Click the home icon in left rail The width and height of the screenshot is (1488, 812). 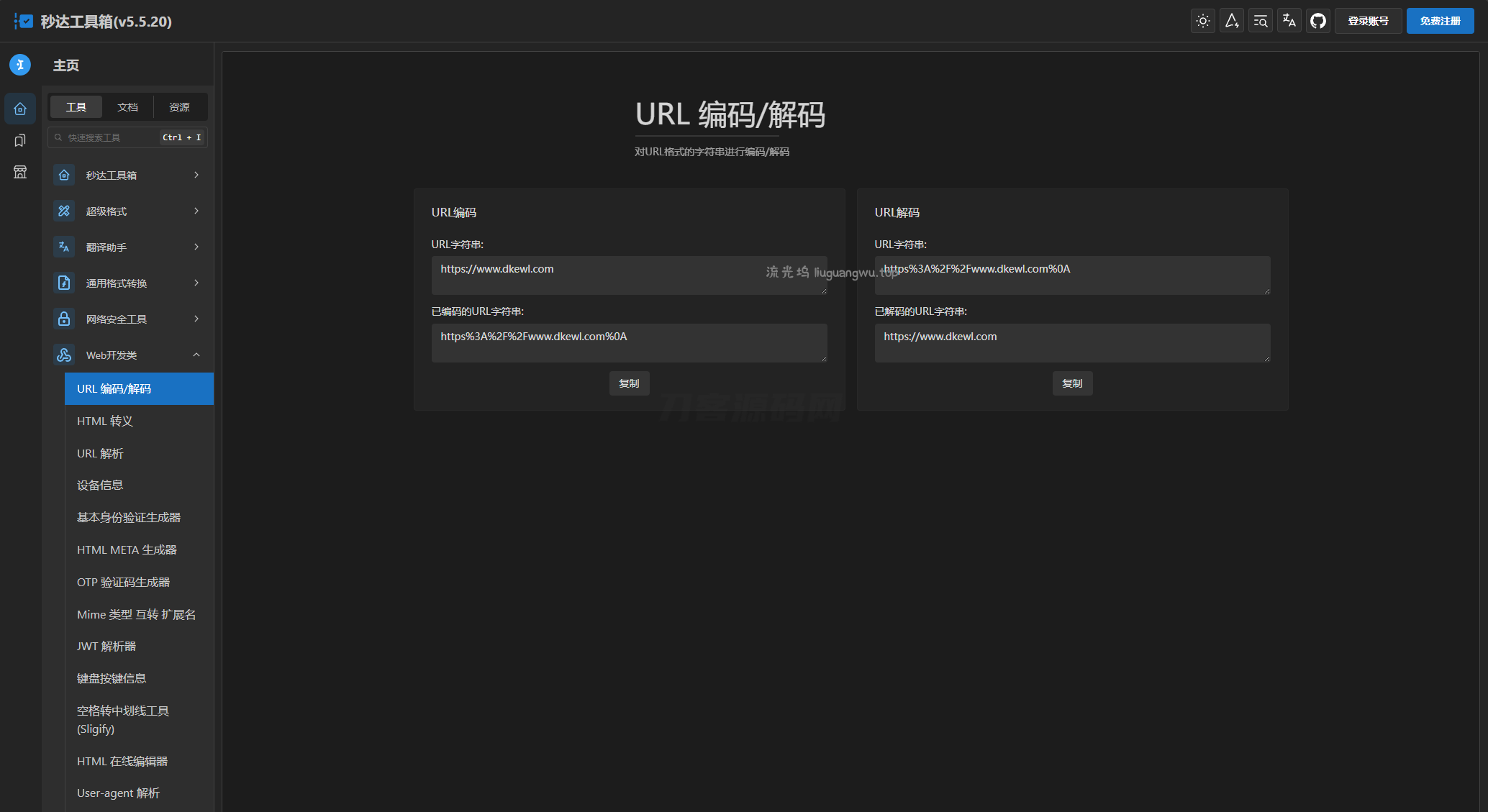pos(20,109)
